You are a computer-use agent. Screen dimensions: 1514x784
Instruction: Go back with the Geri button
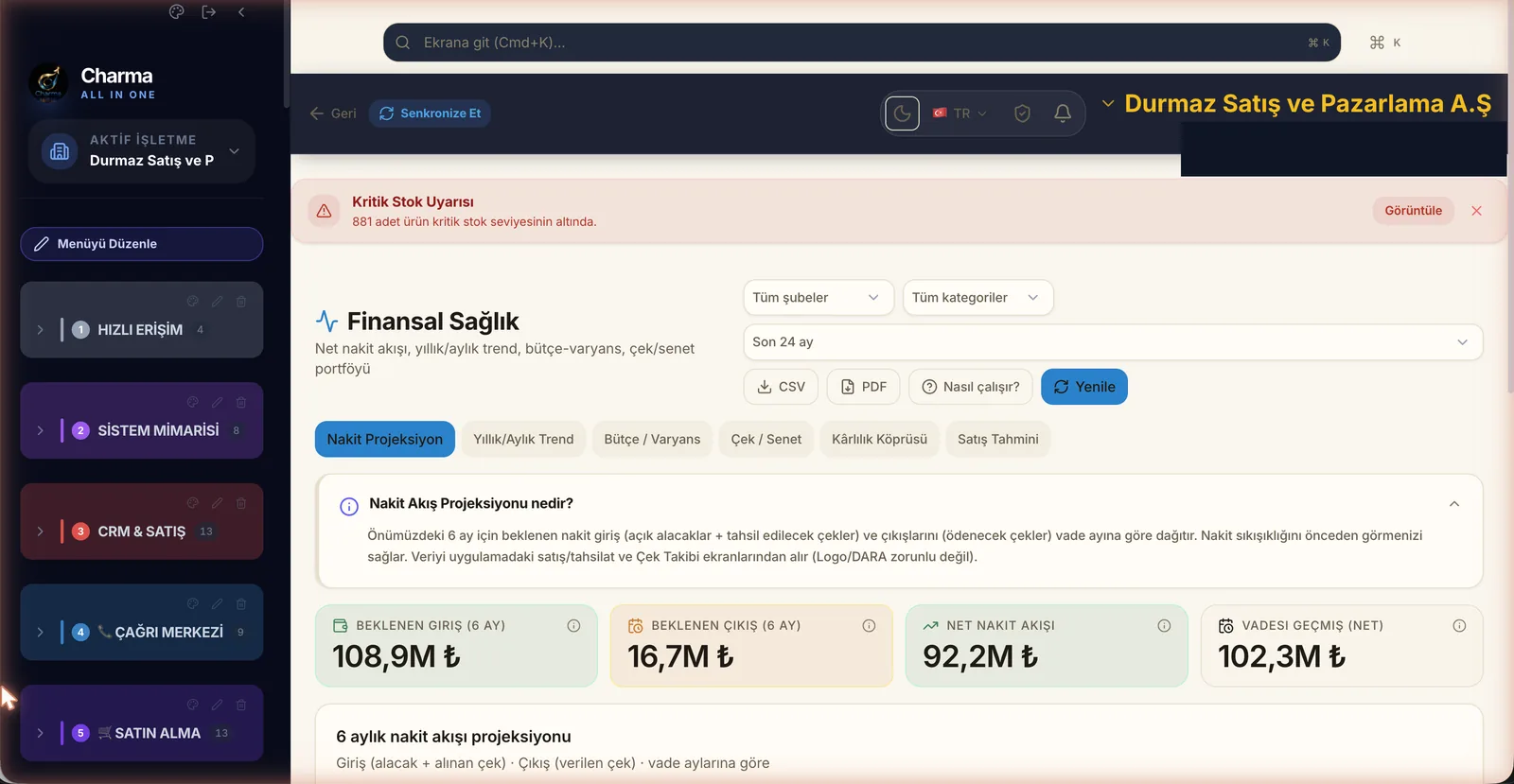click(x=333, y=113)
